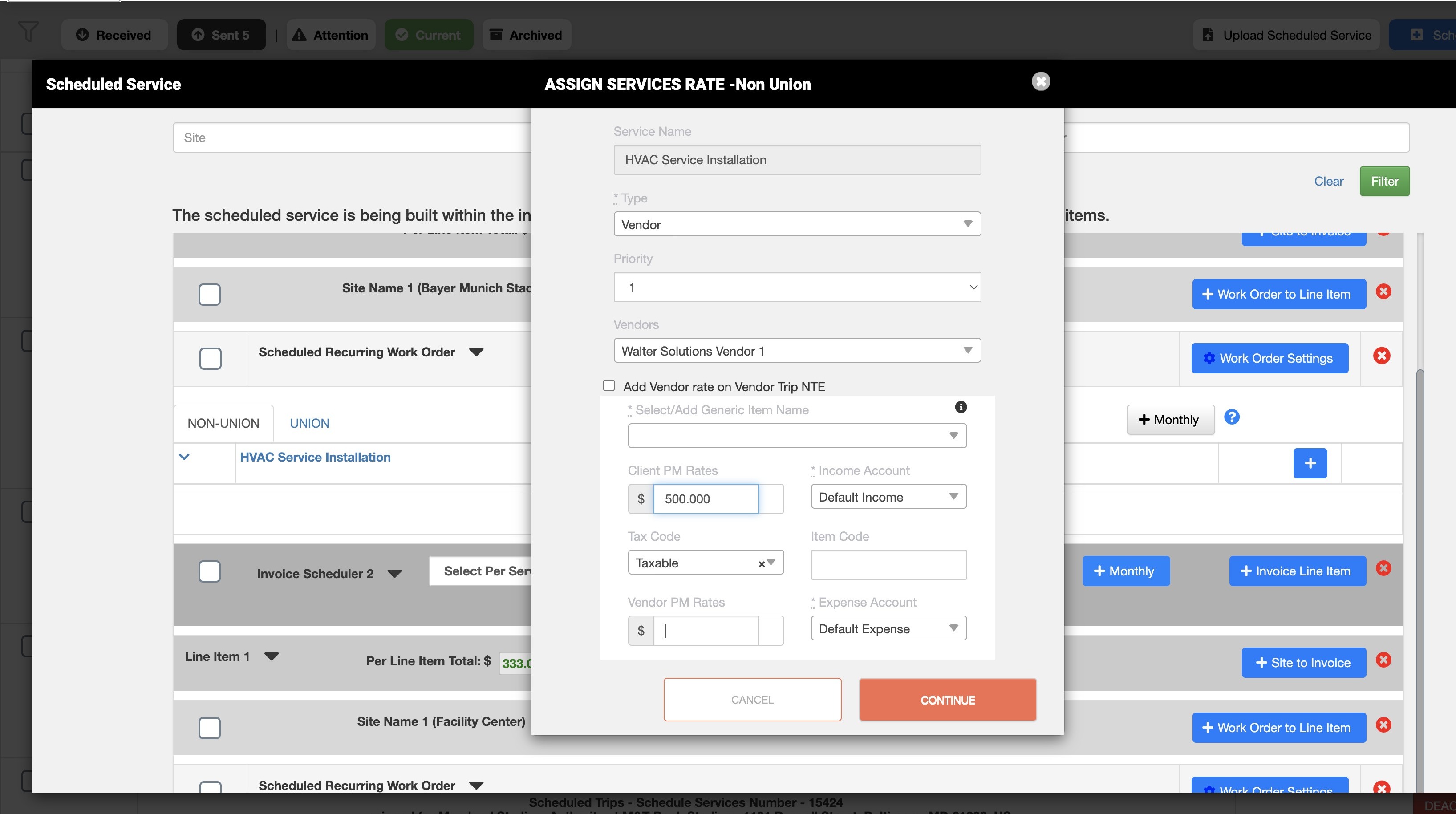Open the Type dropdown showing Vendor
Image resolution: width=1456 pixels, height=814 pixels.
click(797, 224)
